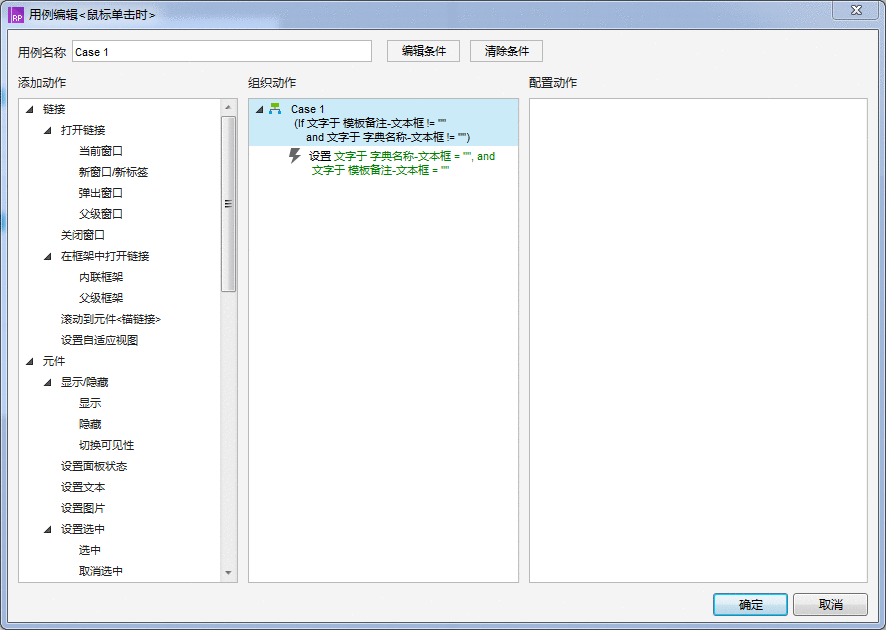Select 滚动到元件<锚链接> action

click(x=111, y=319)
